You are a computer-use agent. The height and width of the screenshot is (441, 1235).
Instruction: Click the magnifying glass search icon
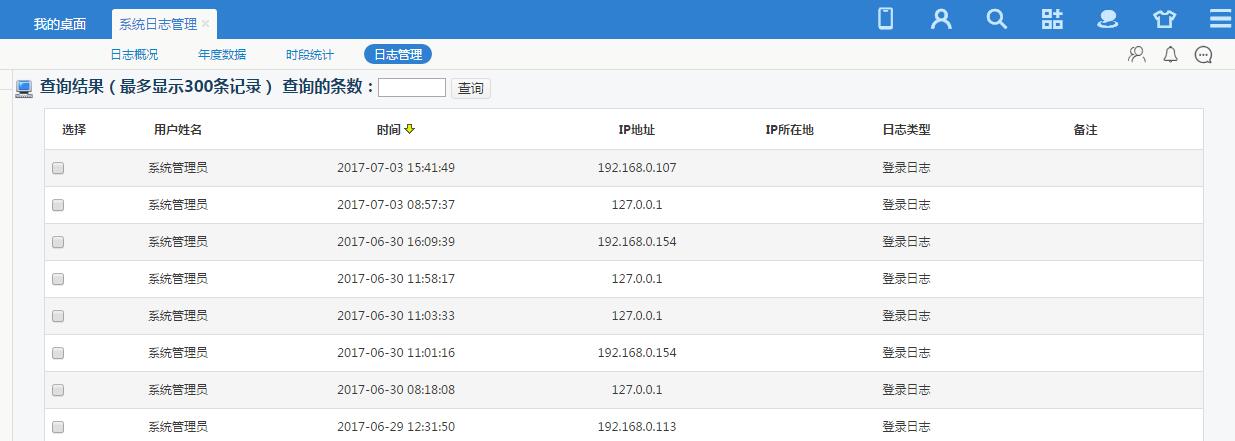coord(996,19)
